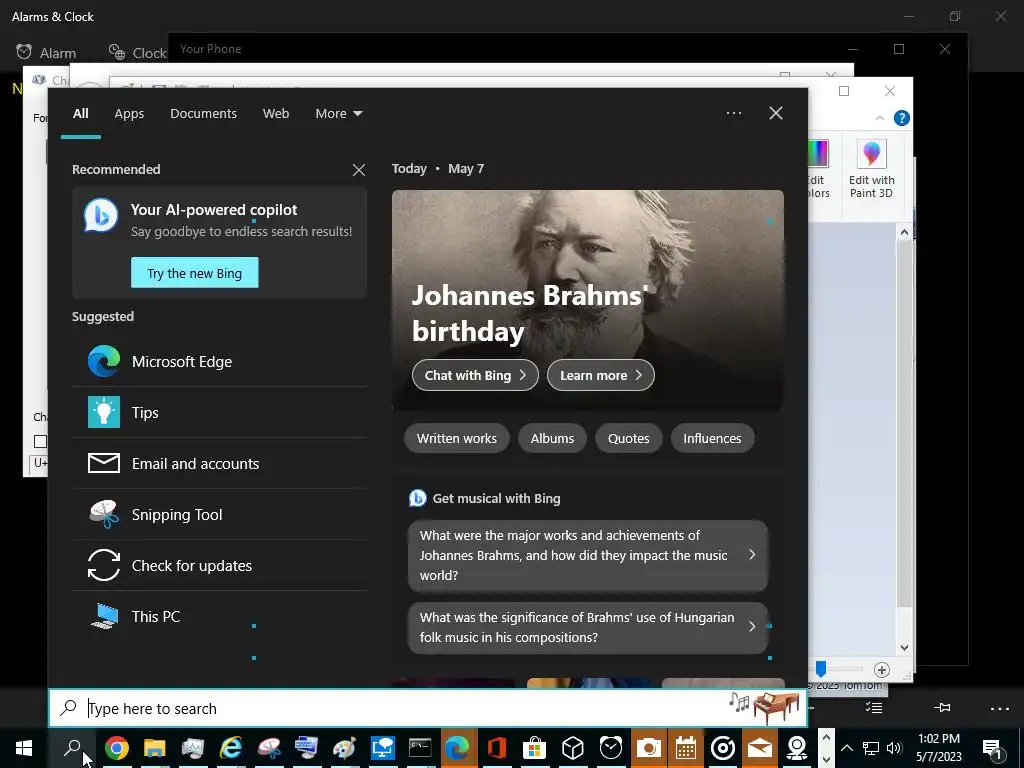The height and width of the screenshot is (768, 1024).
Task: Launch Snipping Tool from suggestions
Action: click(x=219, y=515)
